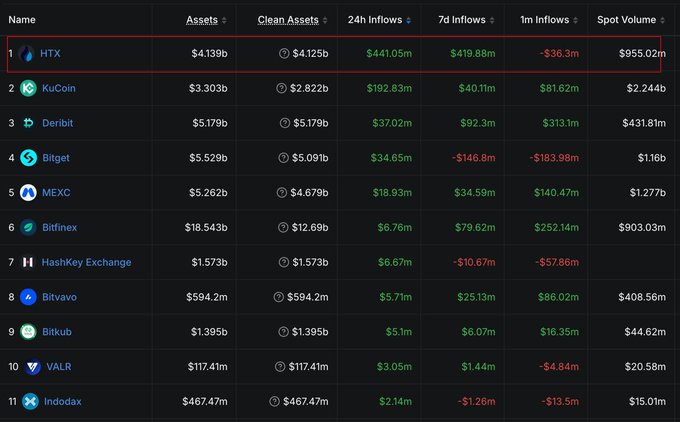Screen dimensions: 680x422
Task: Click the Bitkub logo icon
Action: click(x=28, y=332)
